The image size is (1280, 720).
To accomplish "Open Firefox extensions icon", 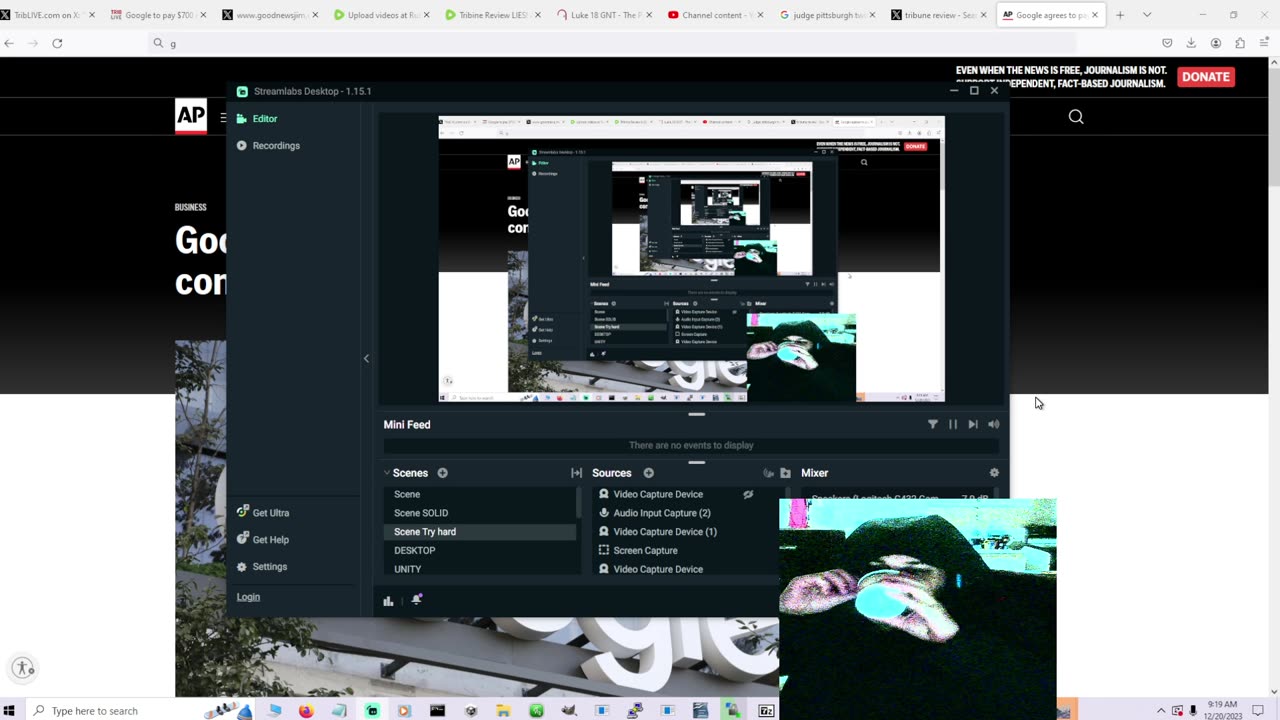I will point(1240,43).
